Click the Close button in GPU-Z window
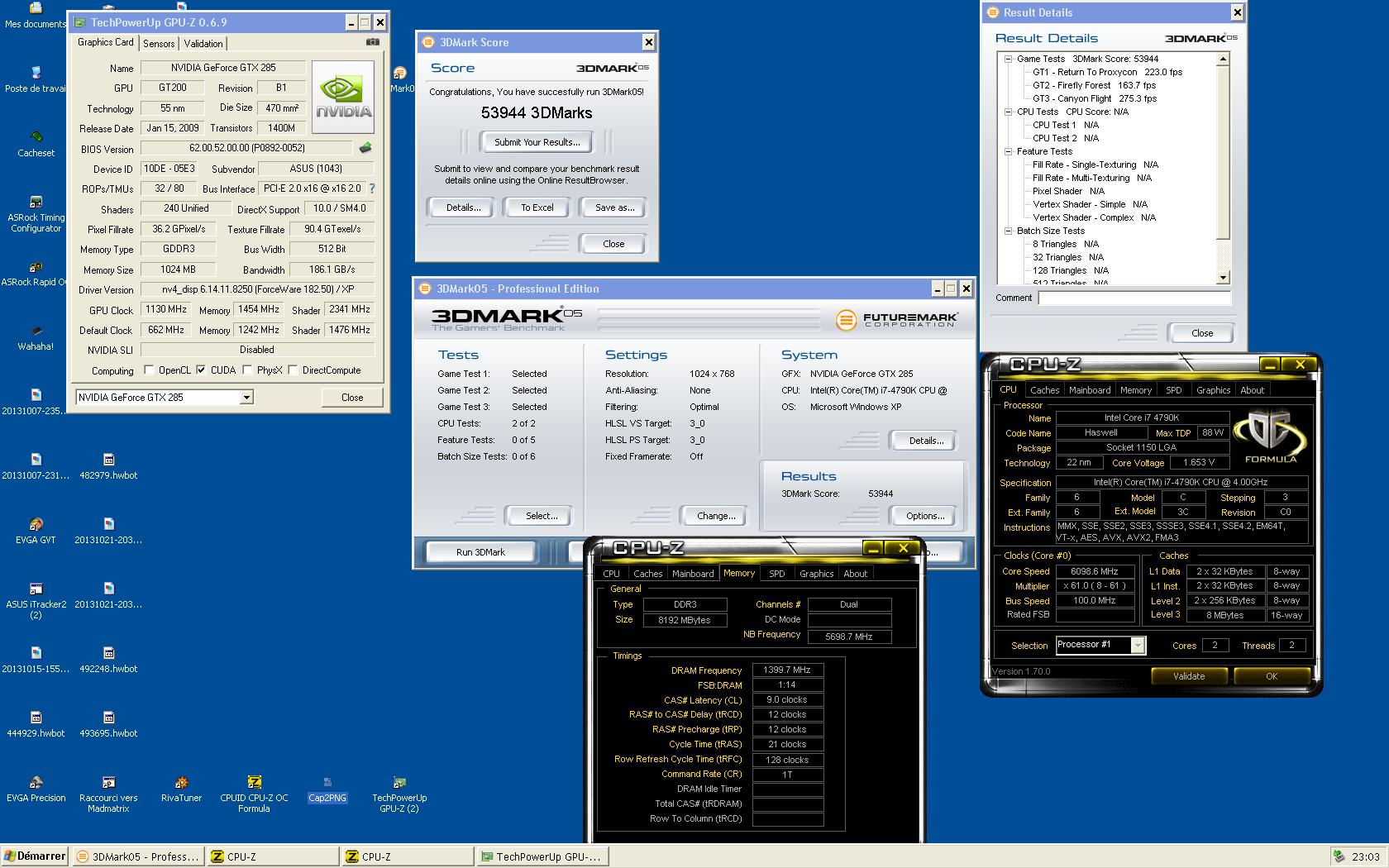This screenshot has width=1389, height=868. point(352,398)
